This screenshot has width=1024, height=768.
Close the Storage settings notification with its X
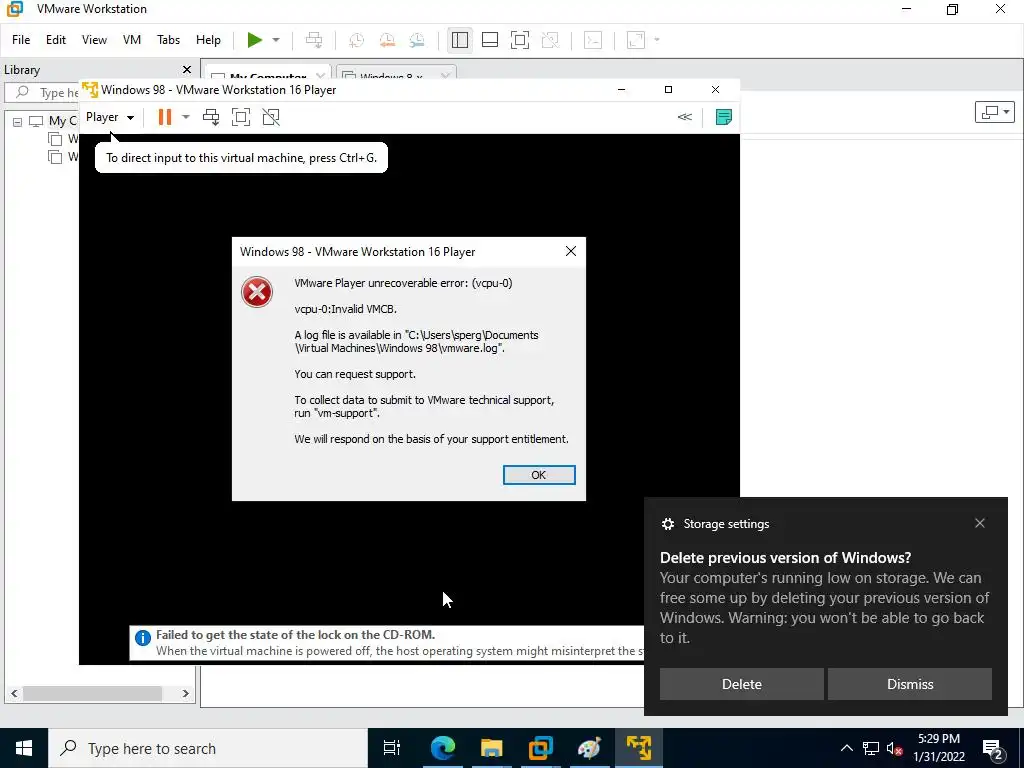pyautogui.click(x=980, y=523)
